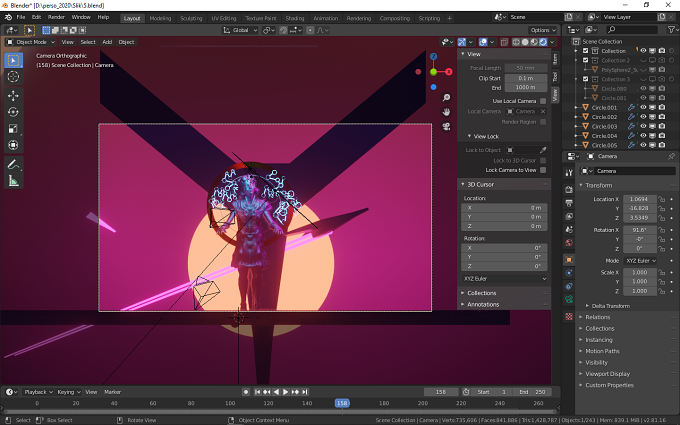Screen dimensions: 680x425
Task: Click the Clip Start value field
Action: point(526,78)
